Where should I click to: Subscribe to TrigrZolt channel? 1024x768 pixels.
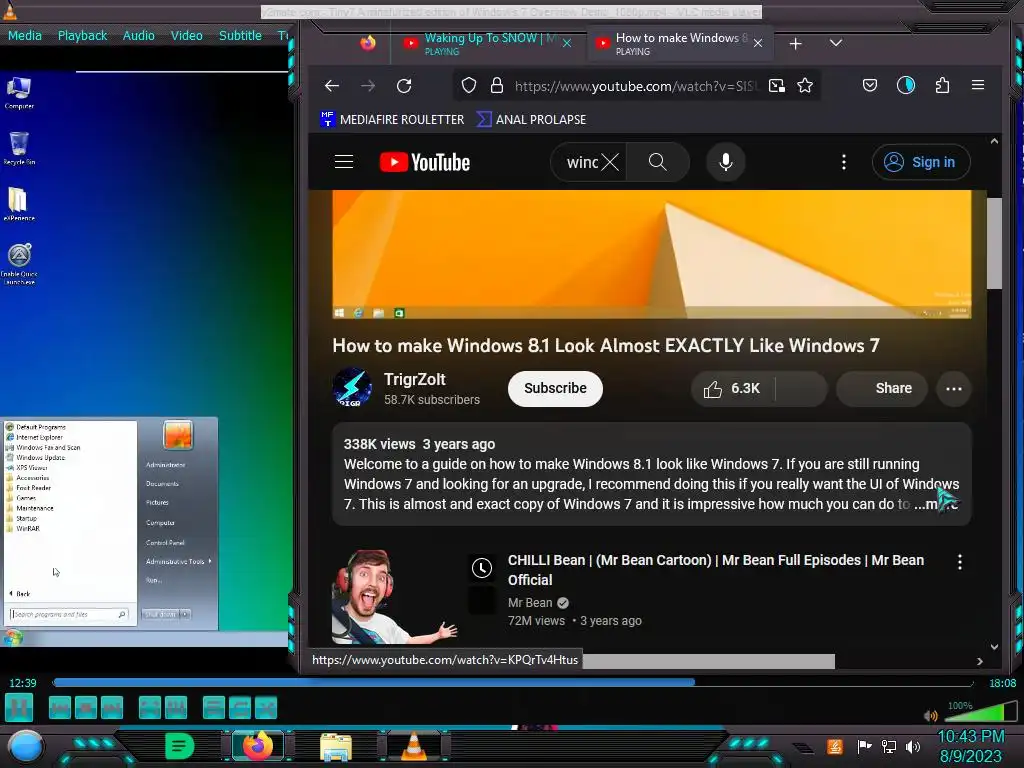[x=555, y=389]
